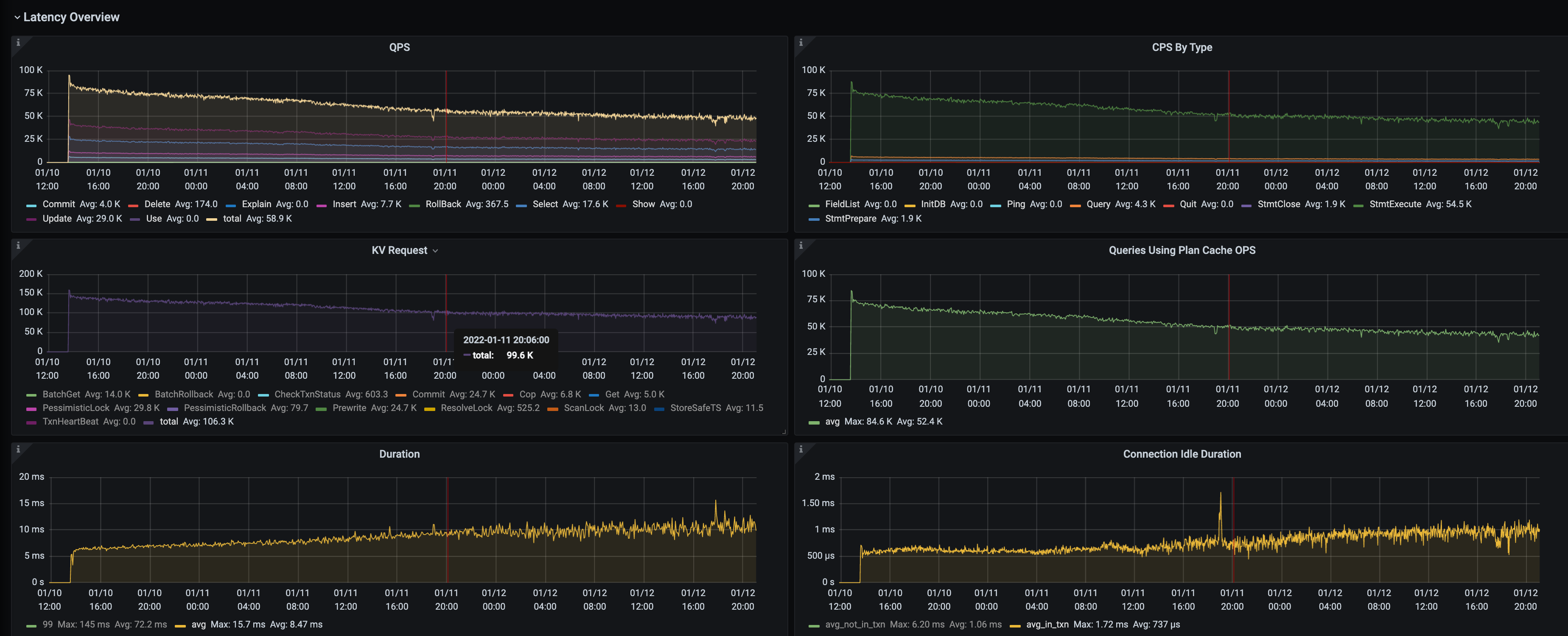Open the CPS By Type panel menu

click(x=1182, y=47)
